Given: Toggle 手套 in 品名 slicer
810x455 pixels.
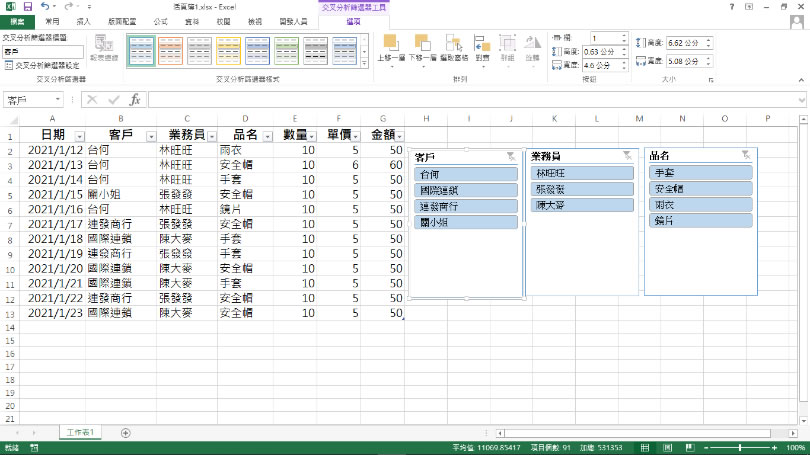Looking at the screenshot, I should [700, 172].
